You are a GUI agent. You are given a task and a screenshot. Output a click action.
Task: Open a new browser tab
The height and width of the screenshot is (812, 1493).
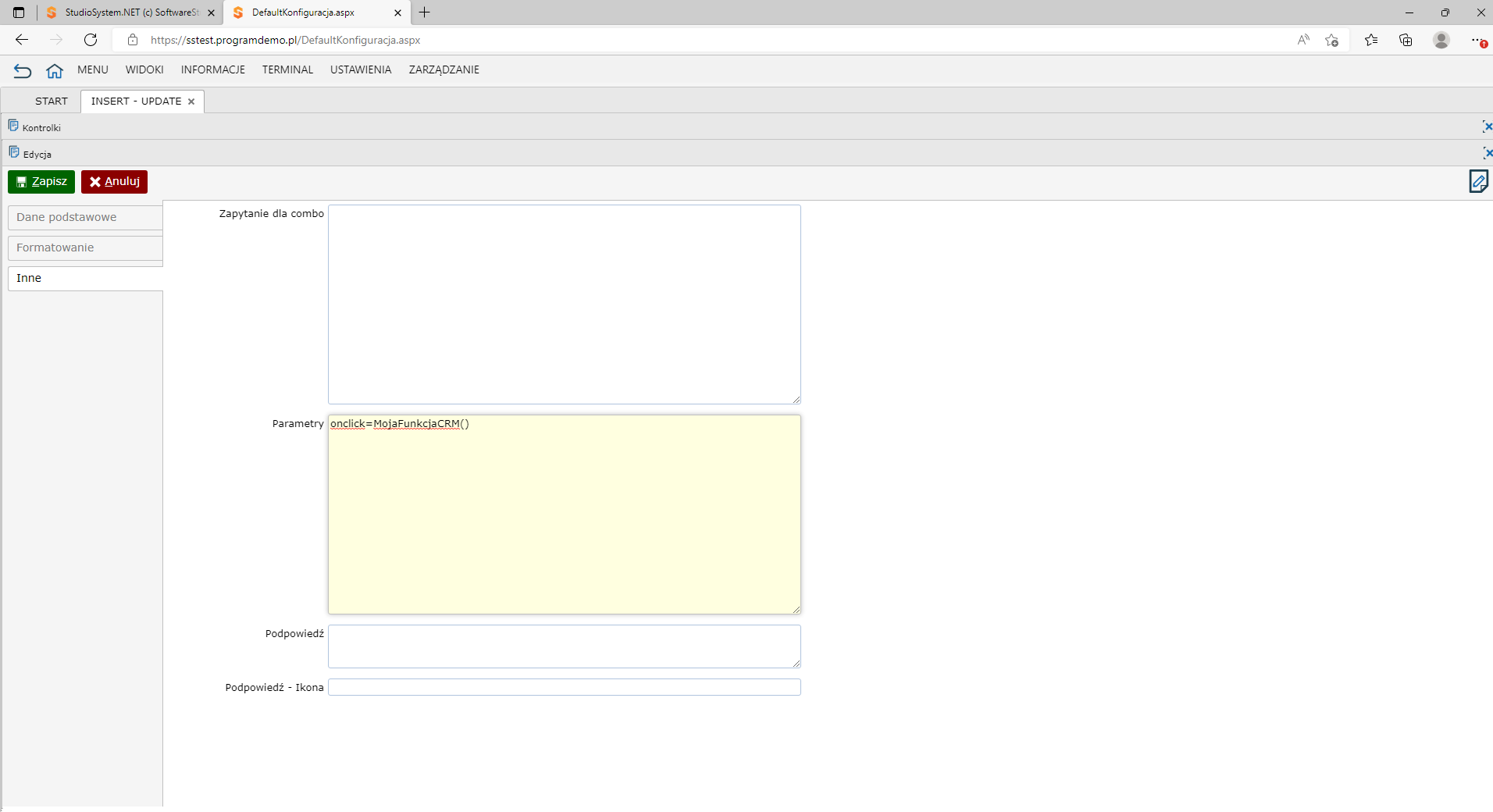pyautogui.click(x=425, y=12)
